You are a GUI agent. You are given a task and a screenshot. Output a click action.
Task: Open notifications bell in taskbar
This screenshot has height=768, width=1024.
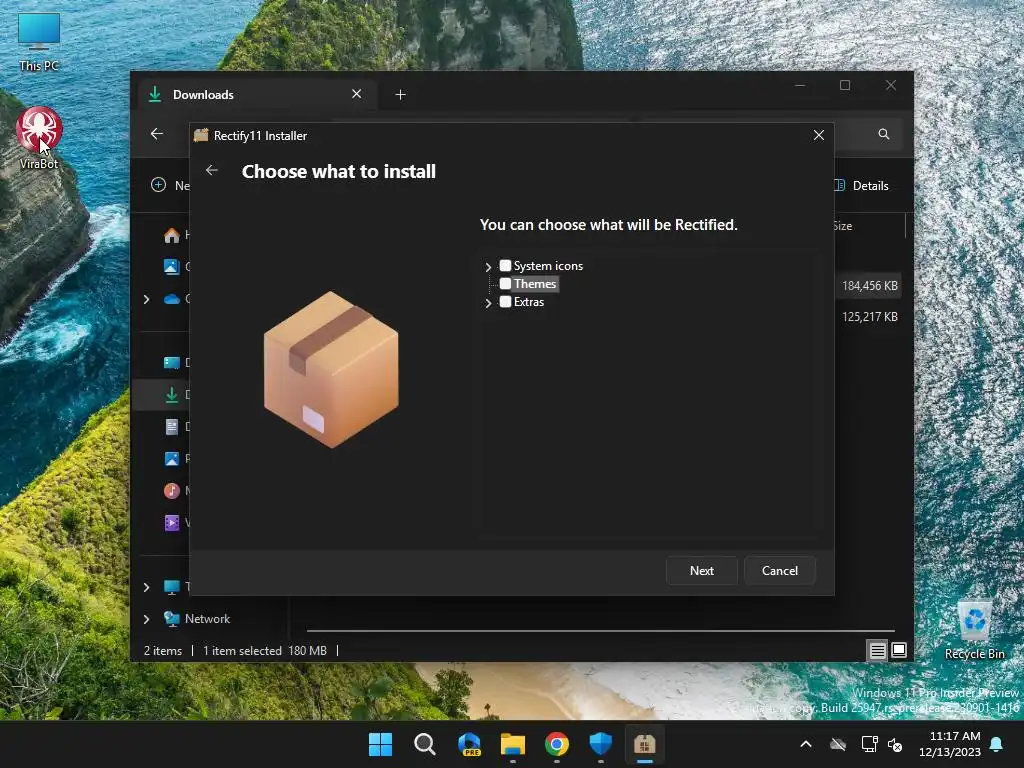pyautogui.click(x=997, y=744)
